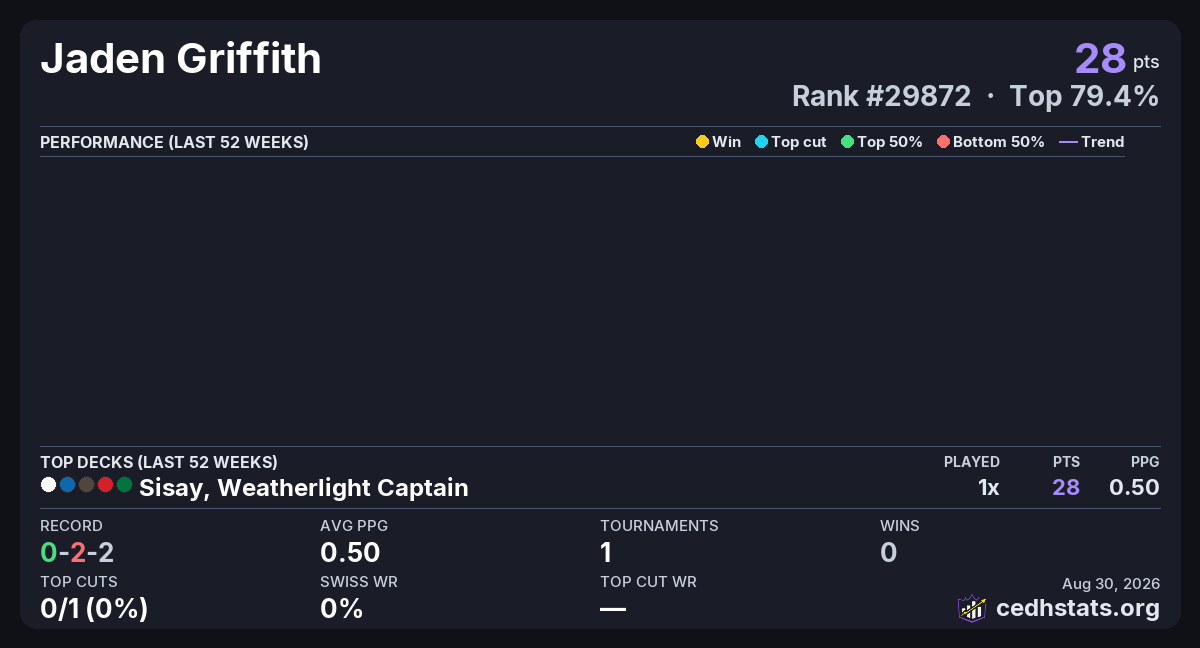The image size is (1200, 648).
Task: Select the Jaden Griffith player name
Action: [181, 59]
